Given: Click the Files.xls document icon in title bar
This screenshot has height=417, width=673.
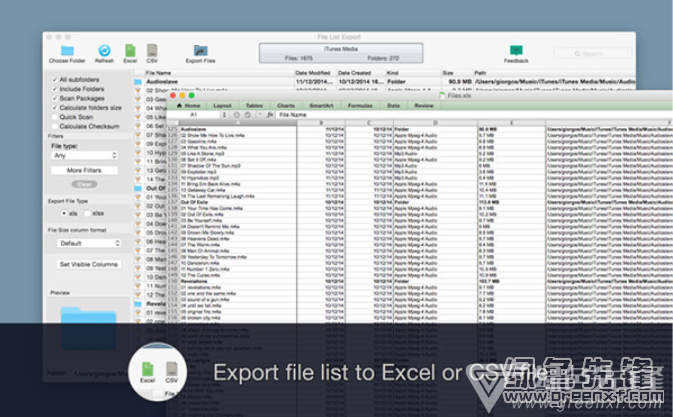Looking at the screenshot, I should [442, 95].
